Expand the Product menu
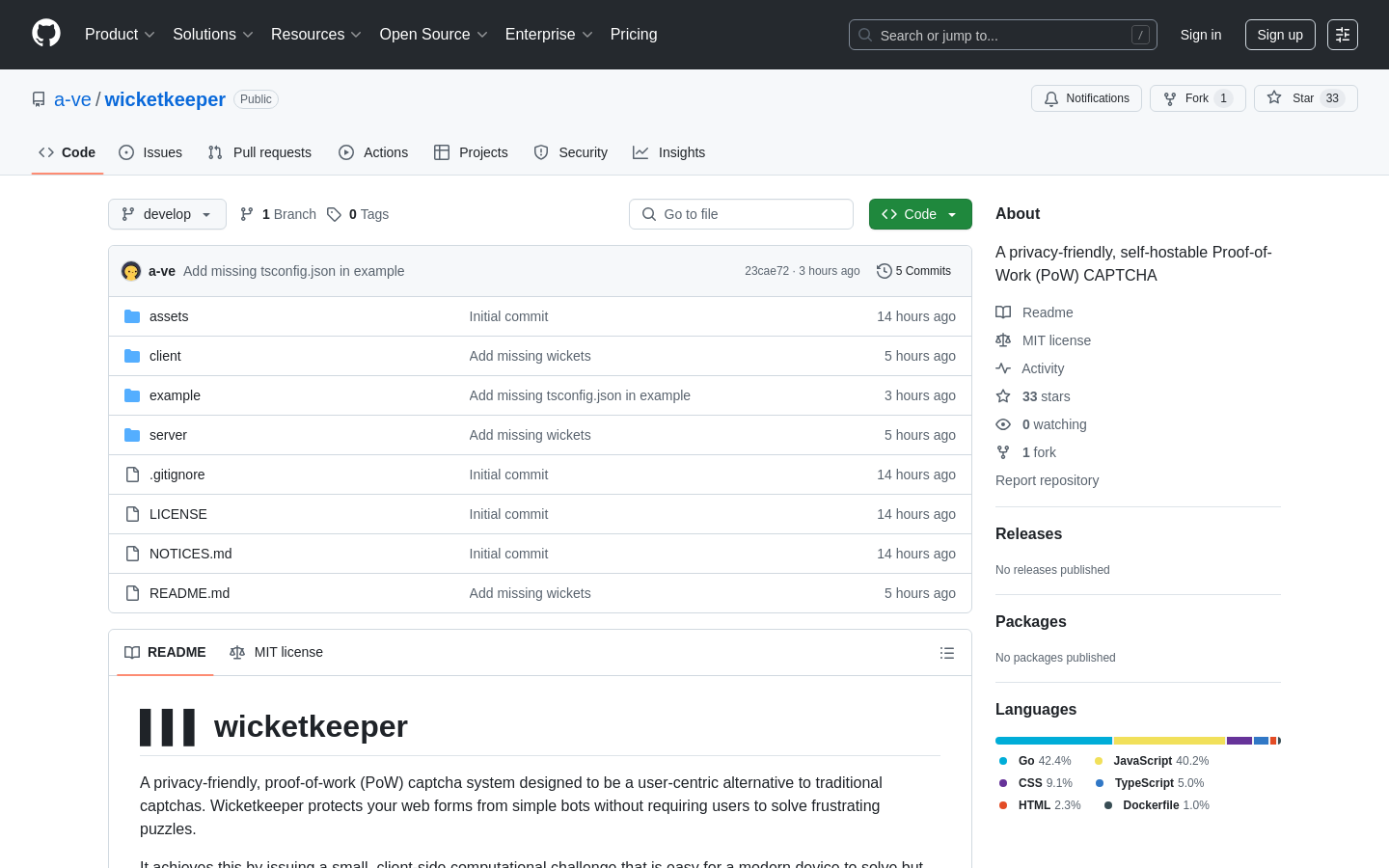 point(120,35)
